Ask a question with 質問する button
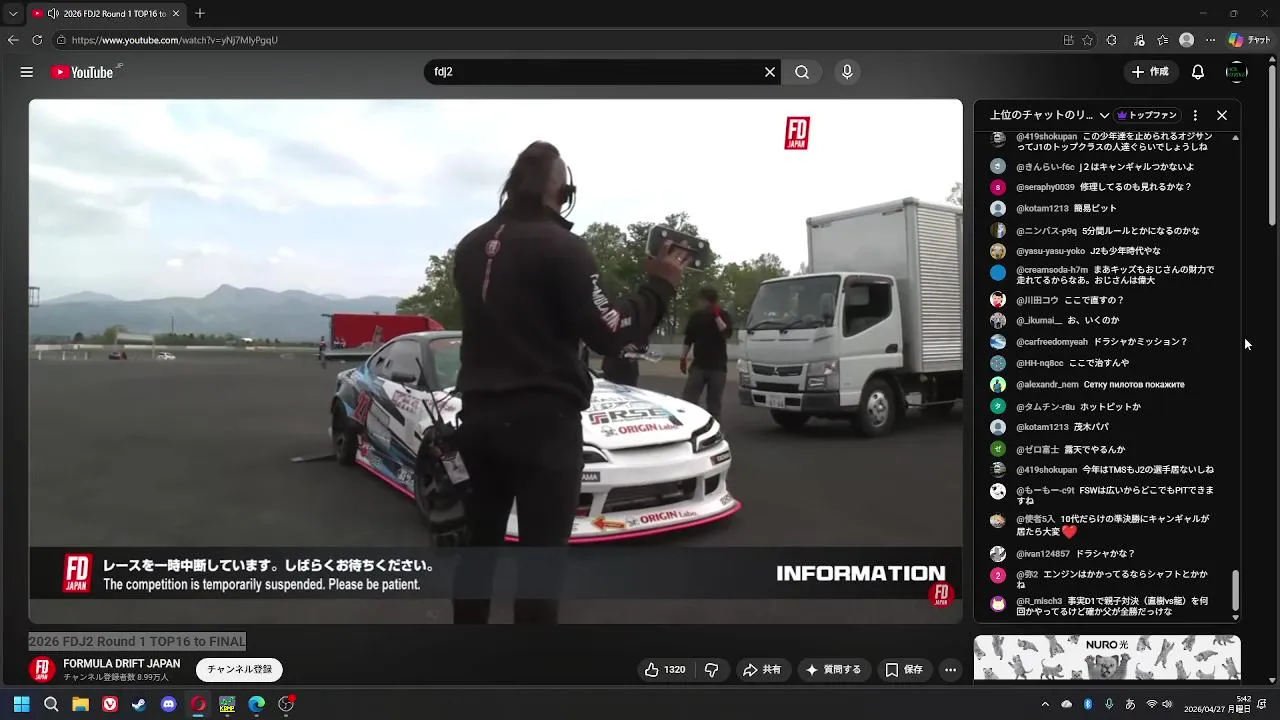This screenshot has height=720, width=1280. click(833, 670)
